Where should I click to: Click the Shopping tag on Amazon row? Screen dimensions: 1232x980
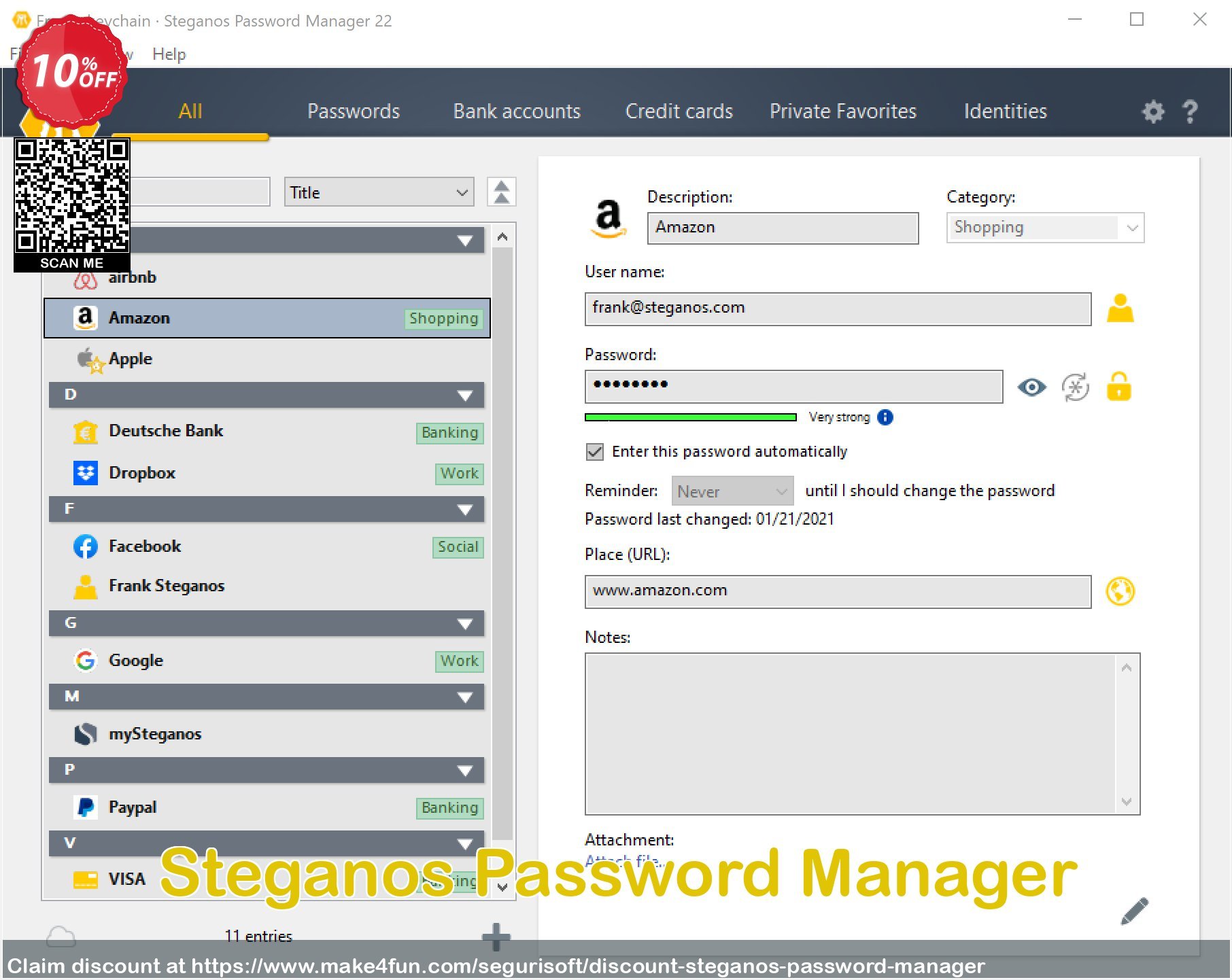pos(443,319)
